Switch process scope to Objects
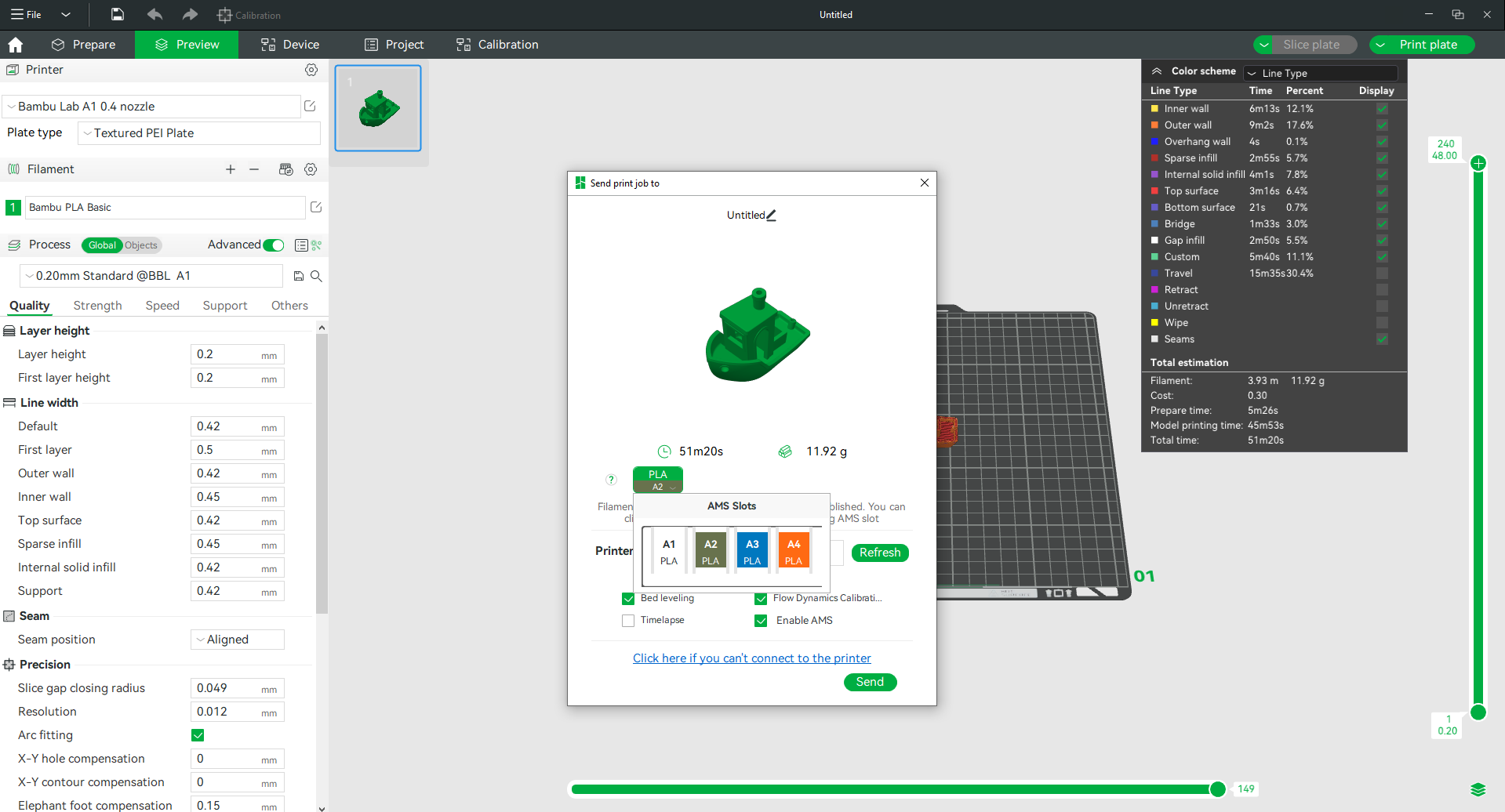The image size is (1505, 812). [x=141, y=245]
